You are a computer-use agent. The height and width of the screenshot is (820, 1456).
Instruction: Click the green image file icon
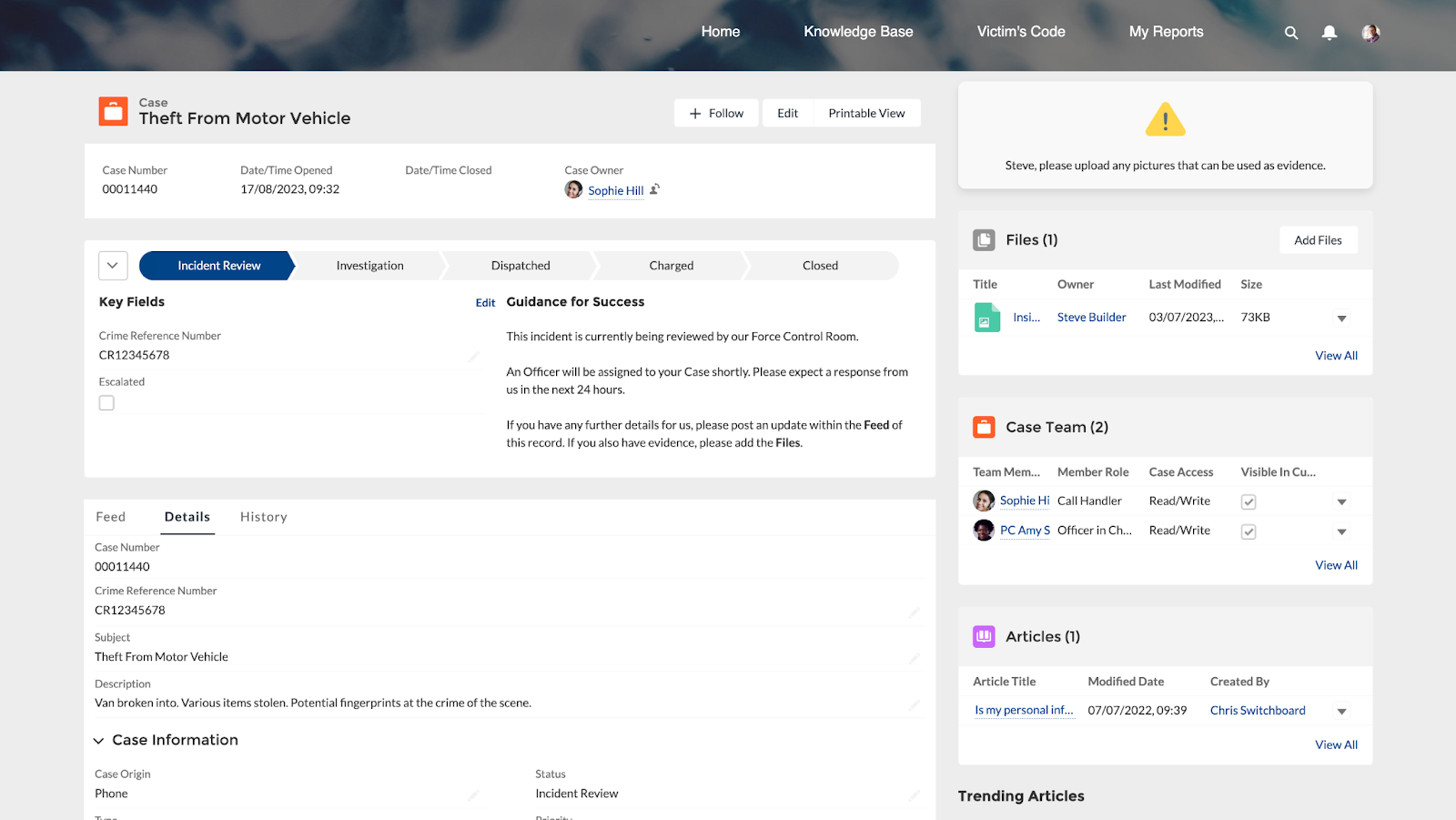click(987, 318)
